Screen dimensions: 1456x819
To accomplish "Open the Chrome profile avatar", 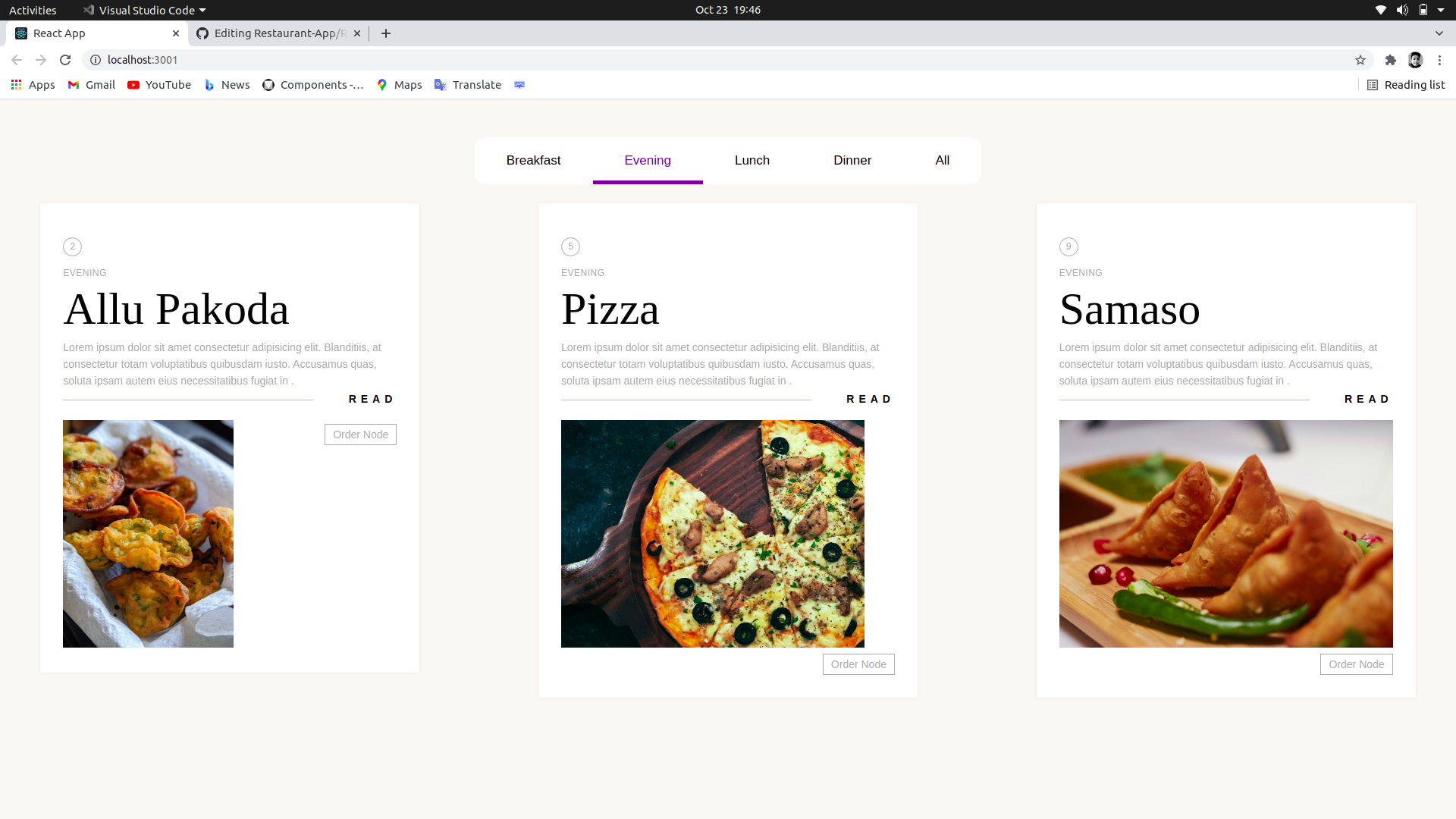I will click(1416, 59).
